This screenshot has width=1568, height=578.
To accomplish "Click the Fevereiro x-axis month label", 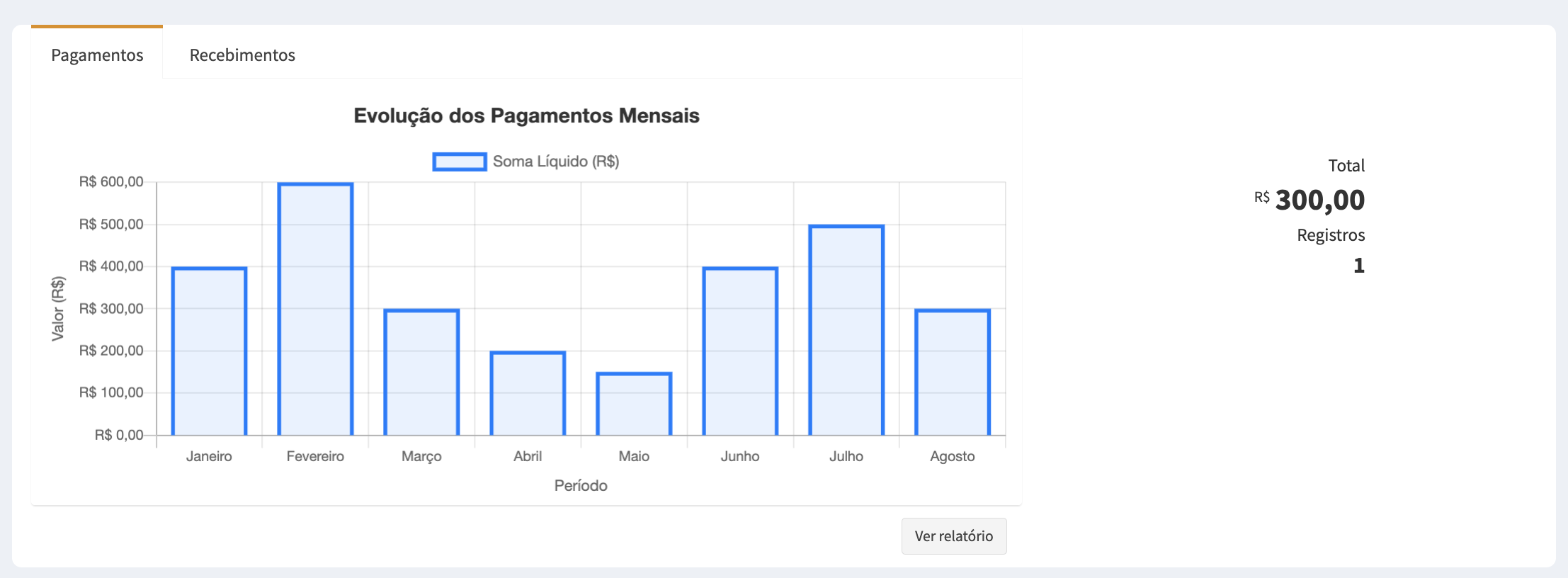I will 315,456.
